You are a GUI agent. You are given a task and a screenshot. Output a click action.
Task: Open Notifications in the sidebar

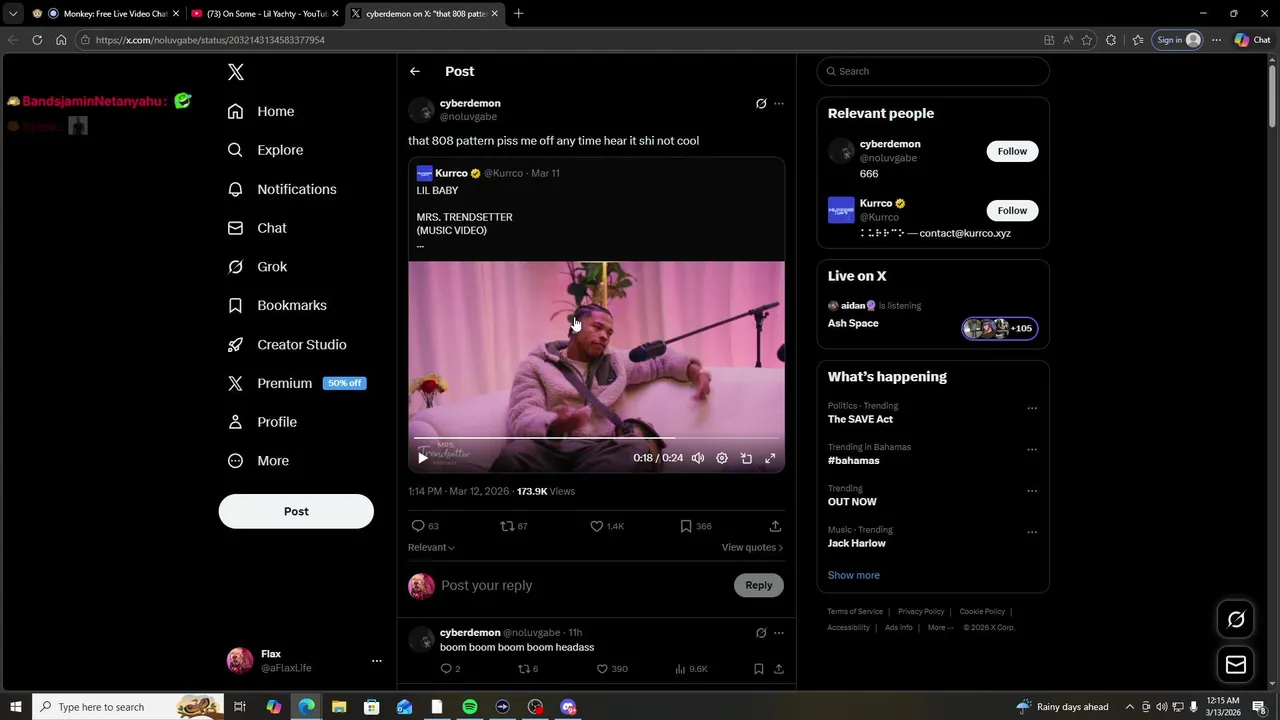point(282,189)
